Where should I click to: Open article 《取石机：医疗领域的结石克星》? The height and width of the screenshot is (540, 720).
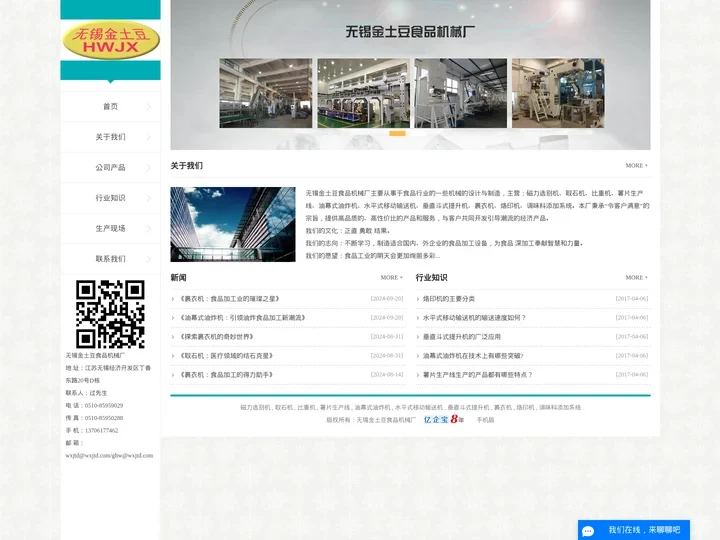(225, 356)
